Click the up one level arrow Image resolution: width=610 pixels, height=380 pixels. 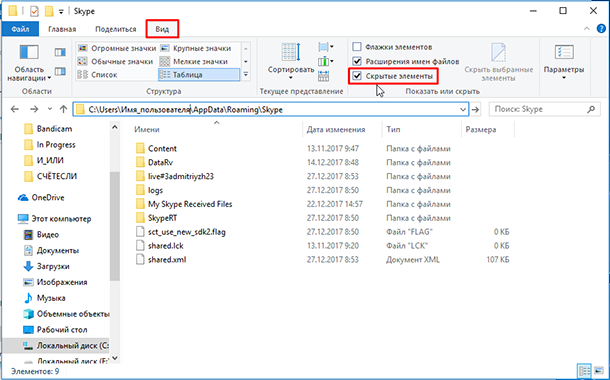pyautogui.click(x=63, y=109)
